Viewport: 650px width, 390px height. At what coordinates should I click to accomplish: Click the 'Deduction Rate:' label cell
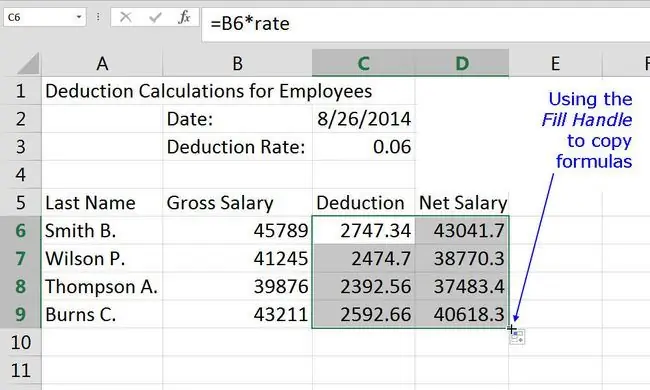tap(238, 147)
